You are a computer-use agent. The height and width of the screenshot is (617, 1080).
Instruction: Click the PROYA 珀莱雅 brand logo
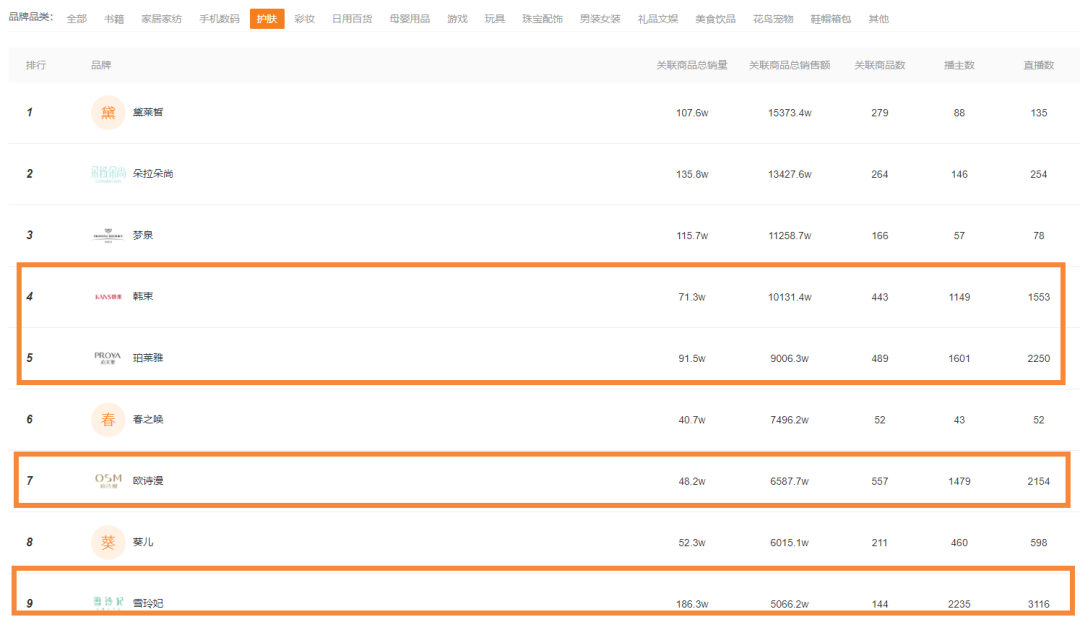[x=107, y=358]
